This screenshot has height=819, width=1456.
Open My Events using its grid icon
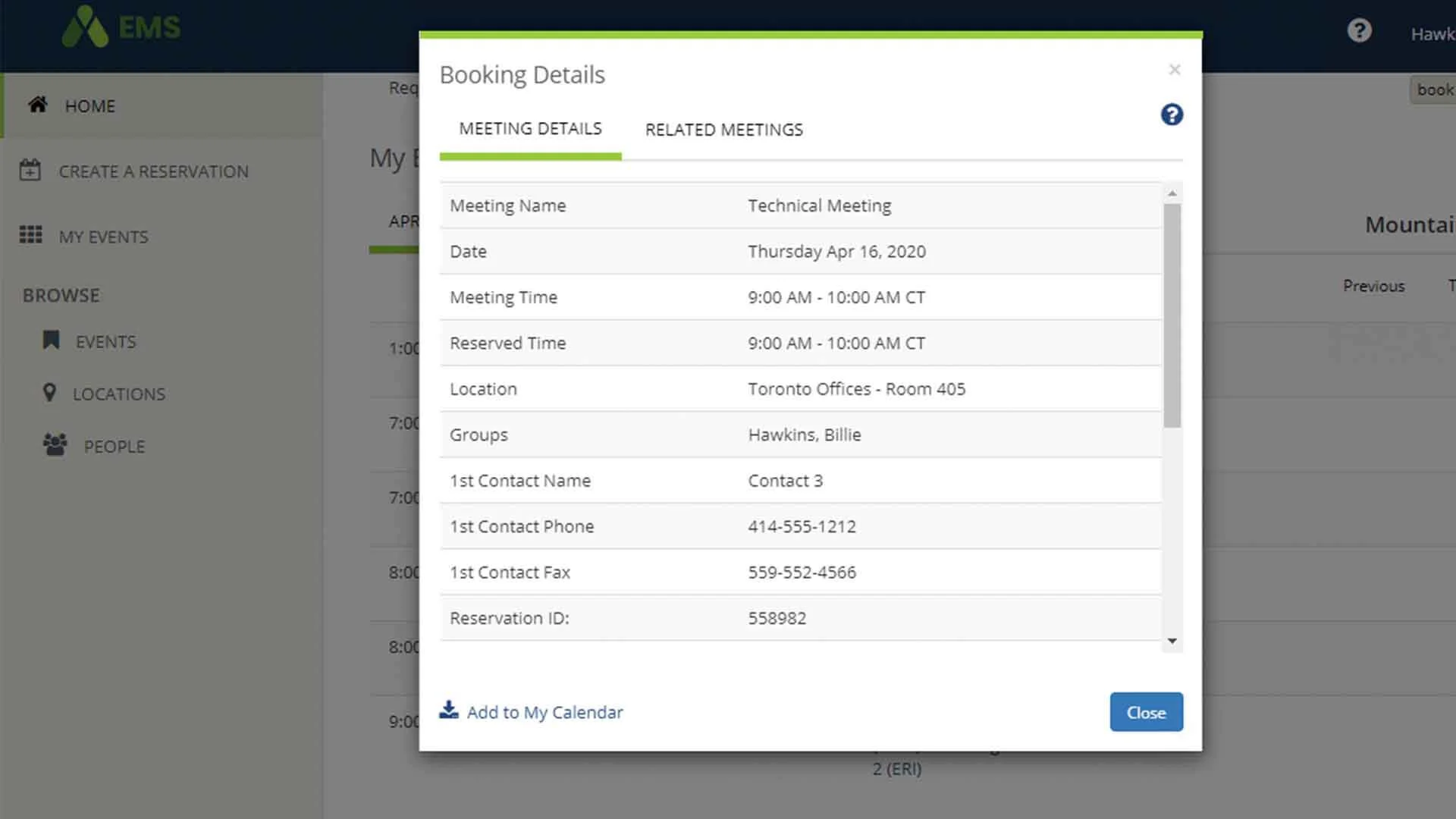30,235
